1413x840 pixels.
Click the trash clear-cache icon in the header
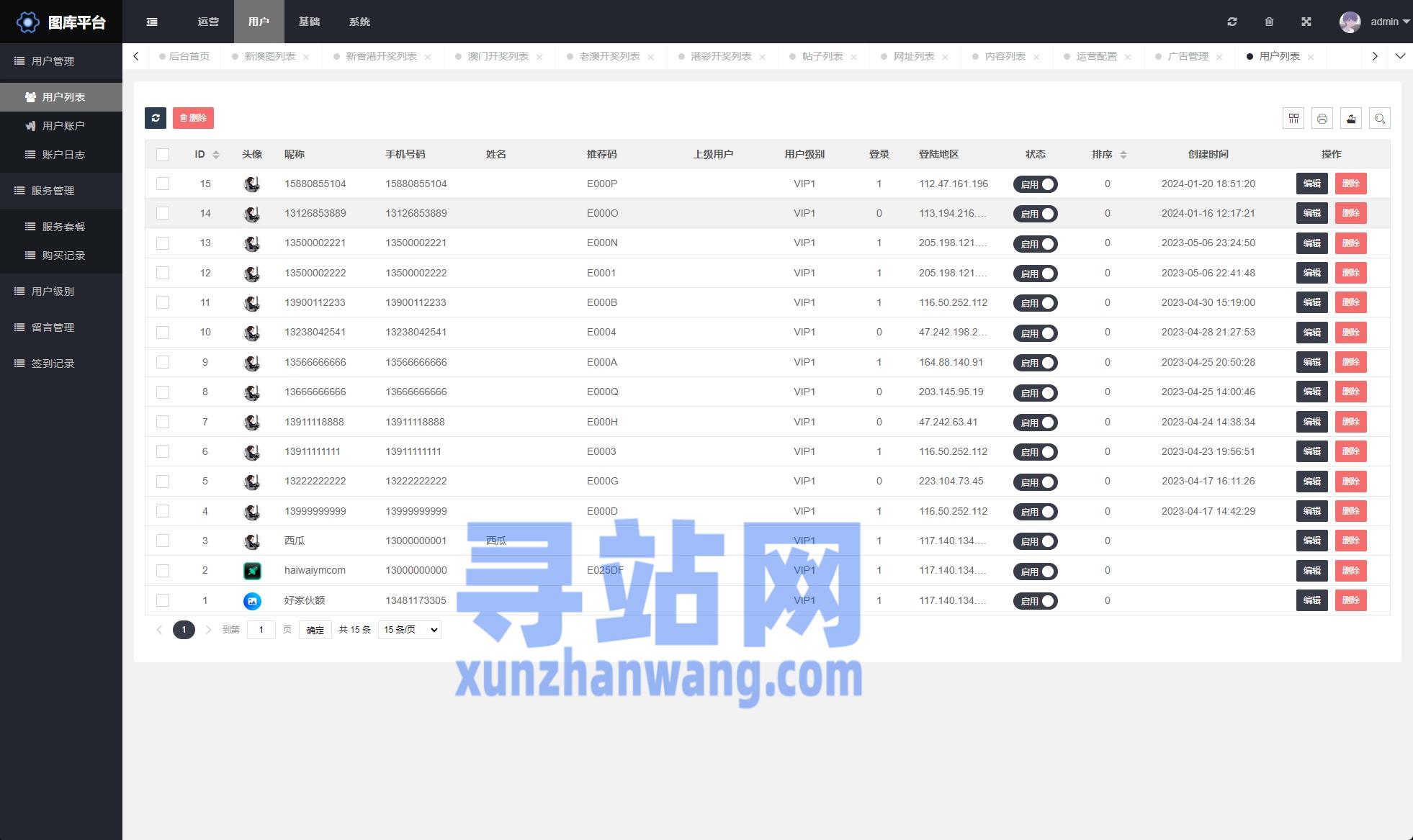pos(1269,22)
